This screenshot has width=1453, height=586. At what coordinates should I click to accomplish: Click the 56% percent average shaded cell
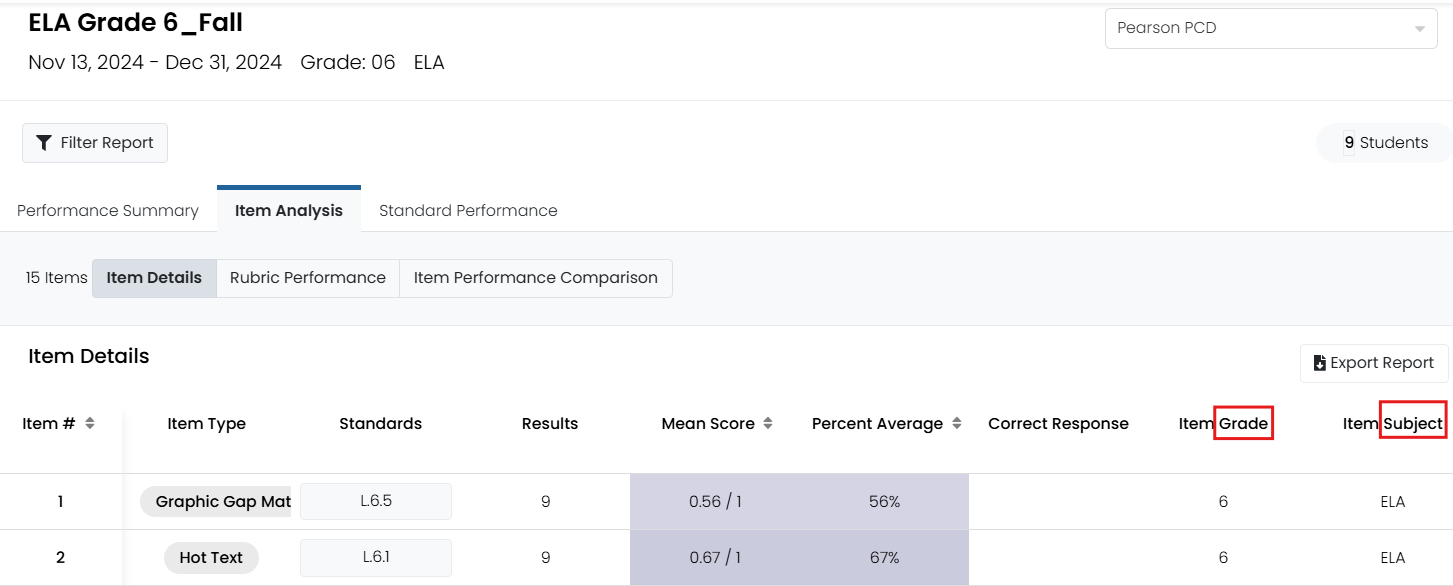click(884, 502)
